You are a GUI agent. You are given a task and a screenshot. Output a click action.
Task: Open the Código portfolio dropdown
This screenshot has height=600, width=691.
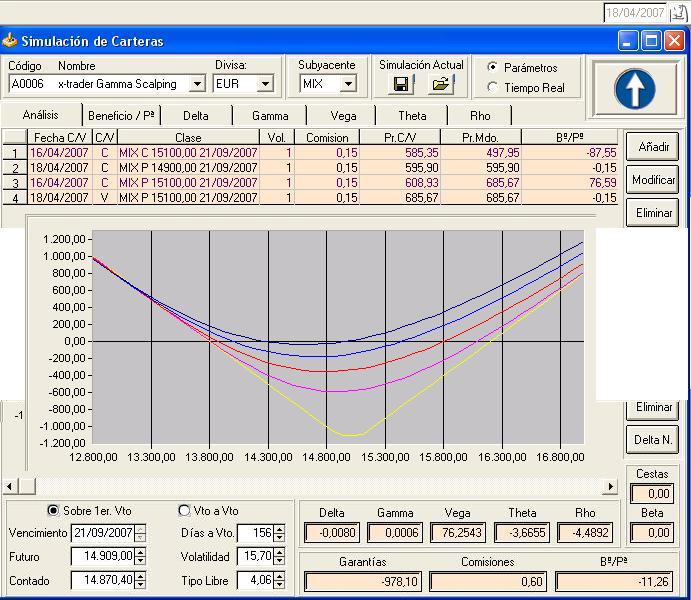click(x=196, y=85)
